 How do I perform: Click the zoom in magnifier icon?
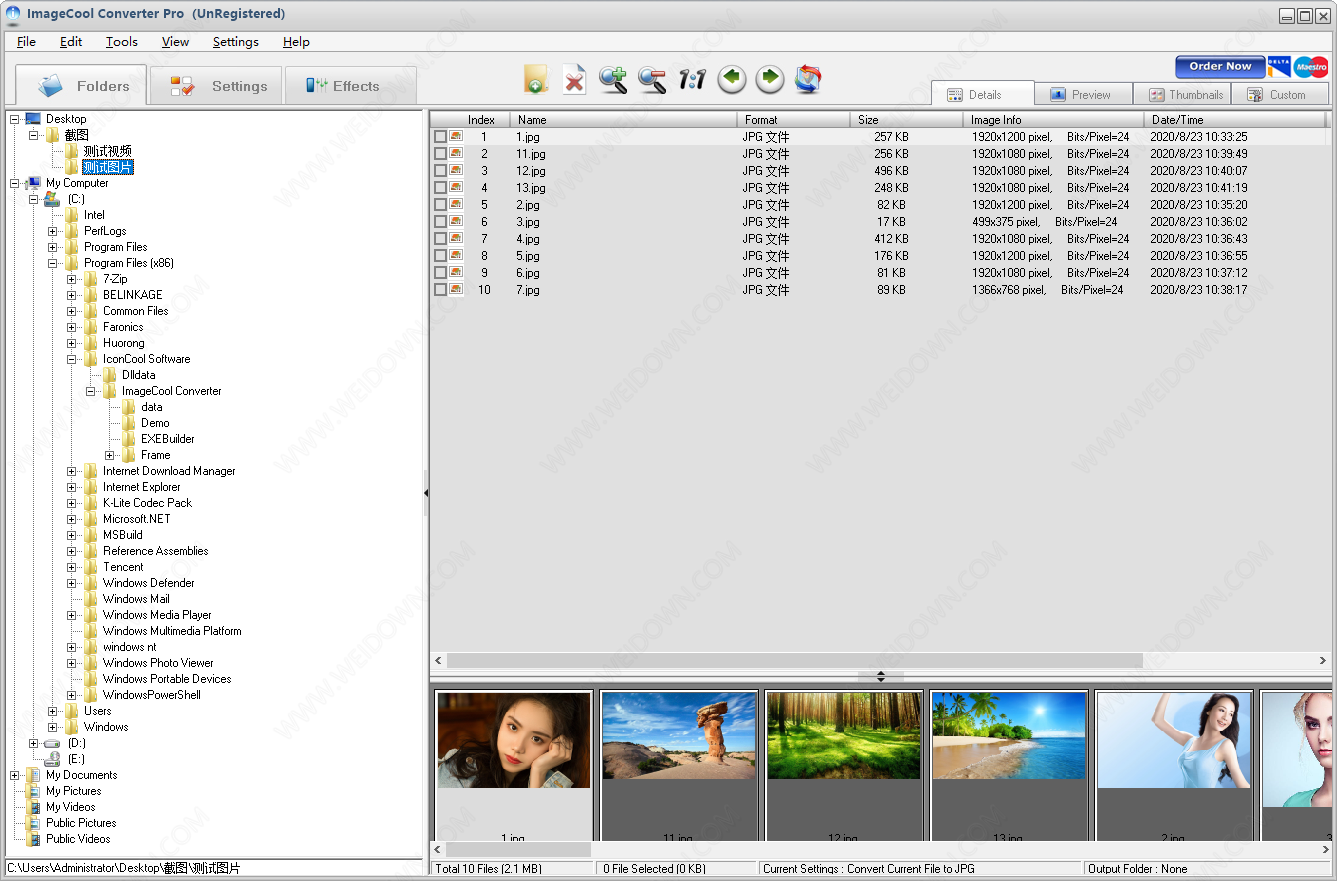(x=613, y=79)
